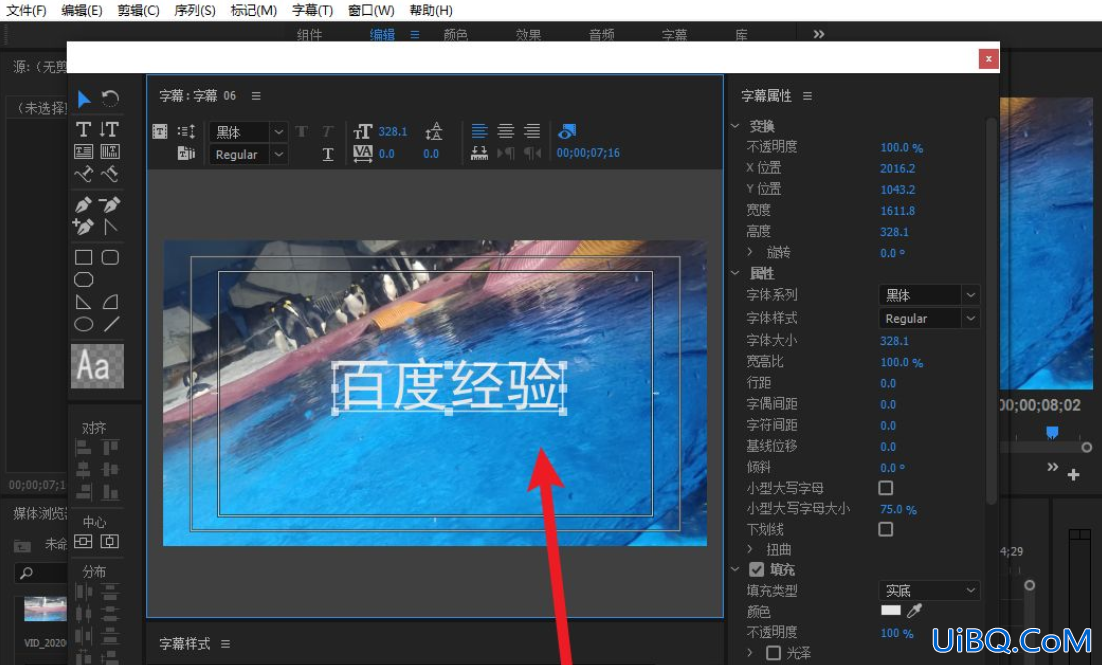Show more workspaces with double chevron
The height and width of the screenshot is (665, 1102).
pyautogui.click(x=819, y=34)
